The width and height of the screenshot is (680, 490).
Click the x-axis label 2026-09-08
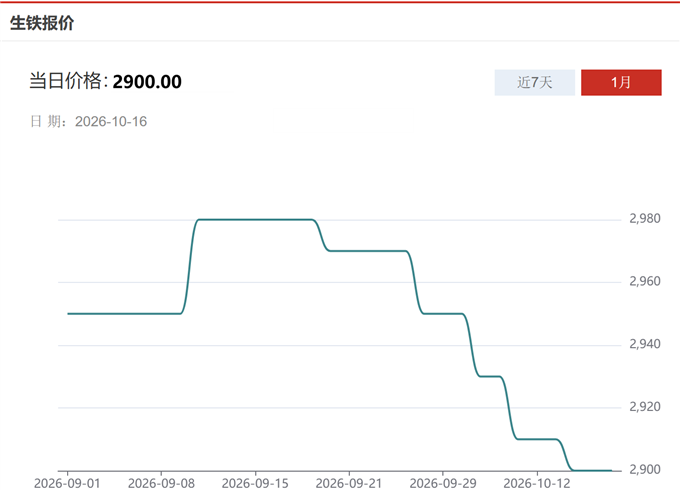pyautogui.click(x=161, y=483)
